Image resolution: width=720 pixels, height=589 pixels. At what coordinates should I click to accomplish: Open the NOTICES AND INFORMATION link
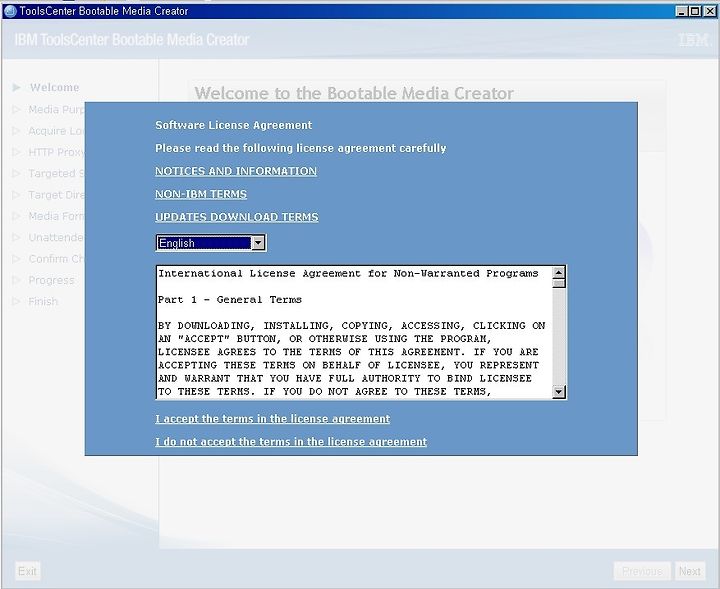236,171
